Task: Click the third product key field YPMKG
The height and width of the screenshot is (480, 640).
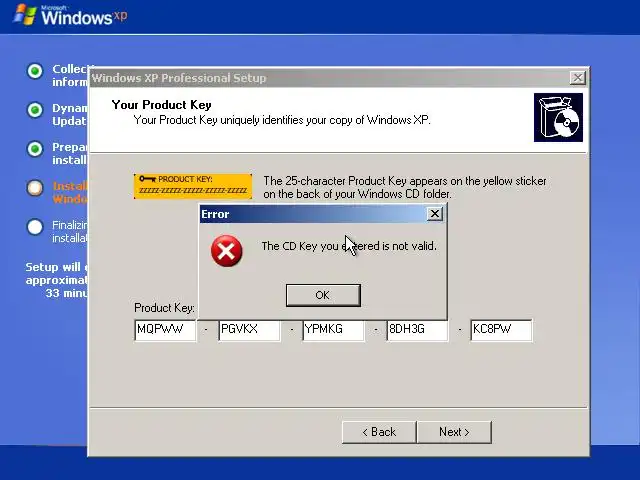Action: 333,330
